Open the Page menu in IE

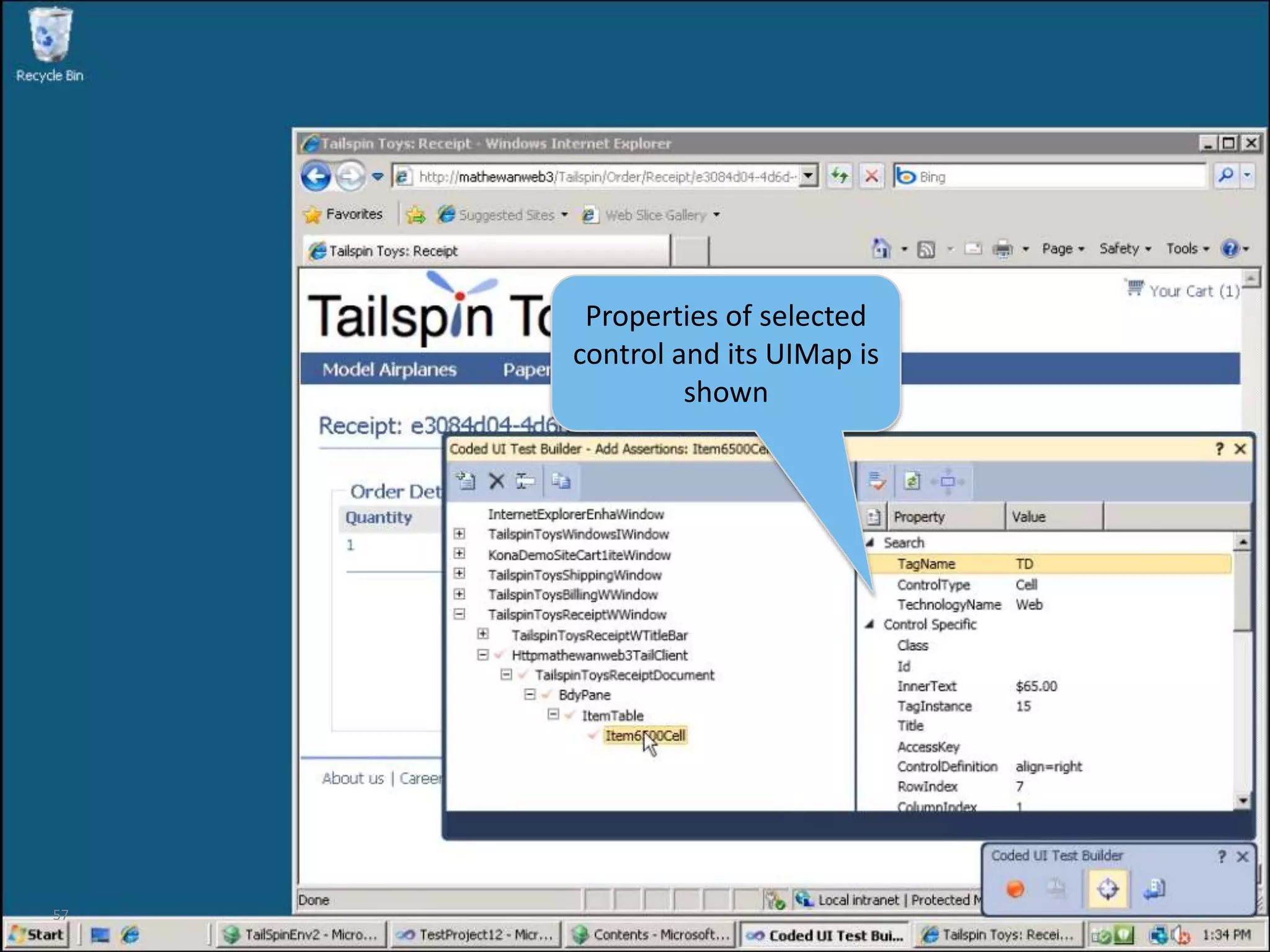coord(1063,249)
